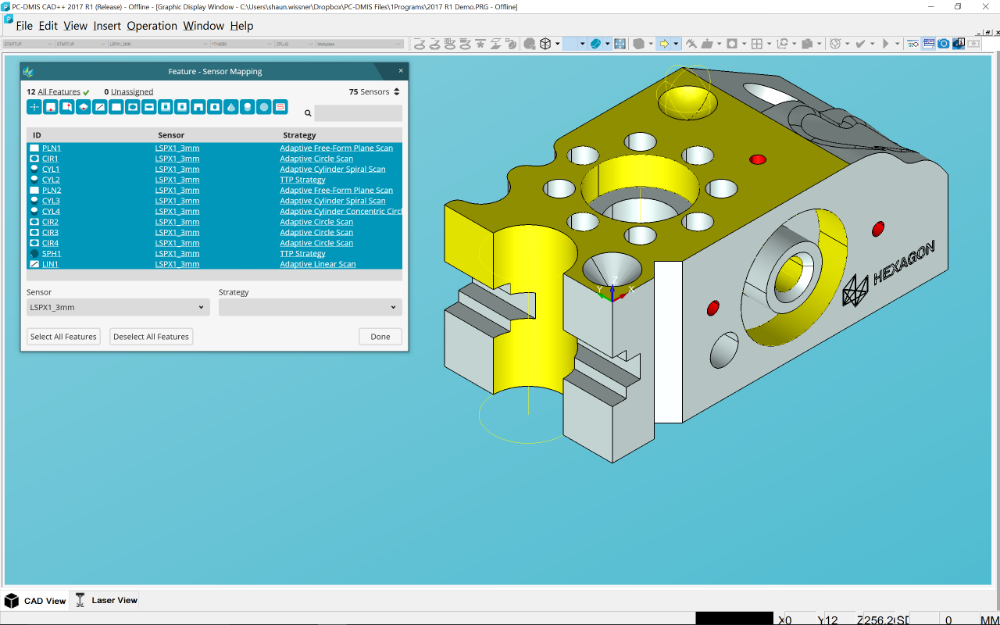Select the plane feature filter icon

[x=118, y=106]
